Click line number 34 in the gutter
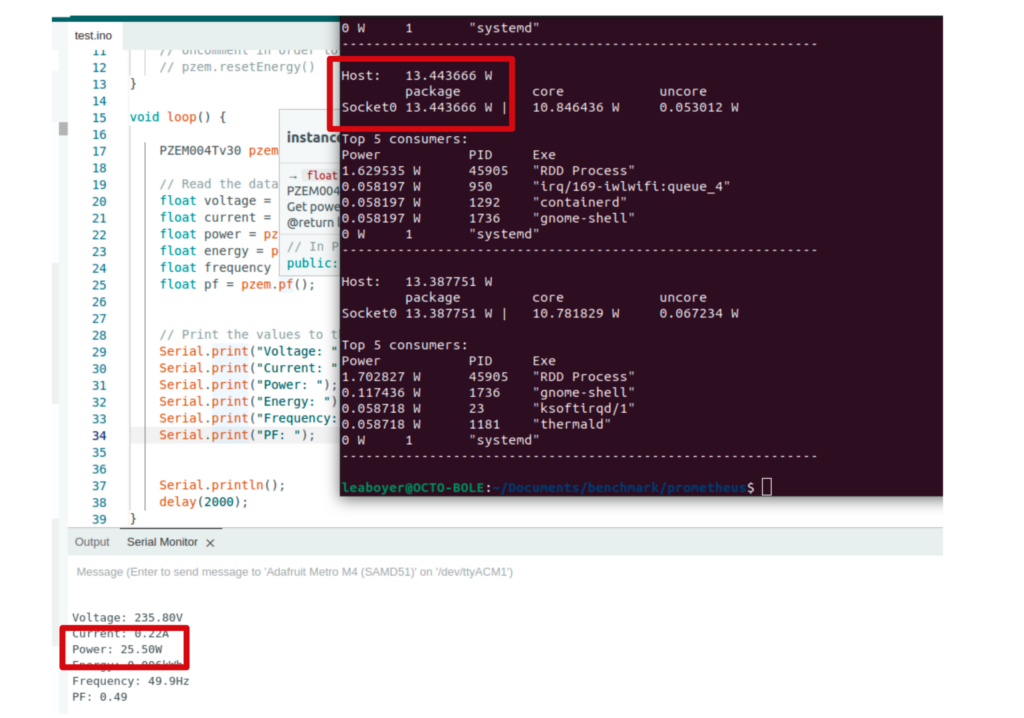The height and width of the screenshot is (718, 1024). [x=98, y=435]
